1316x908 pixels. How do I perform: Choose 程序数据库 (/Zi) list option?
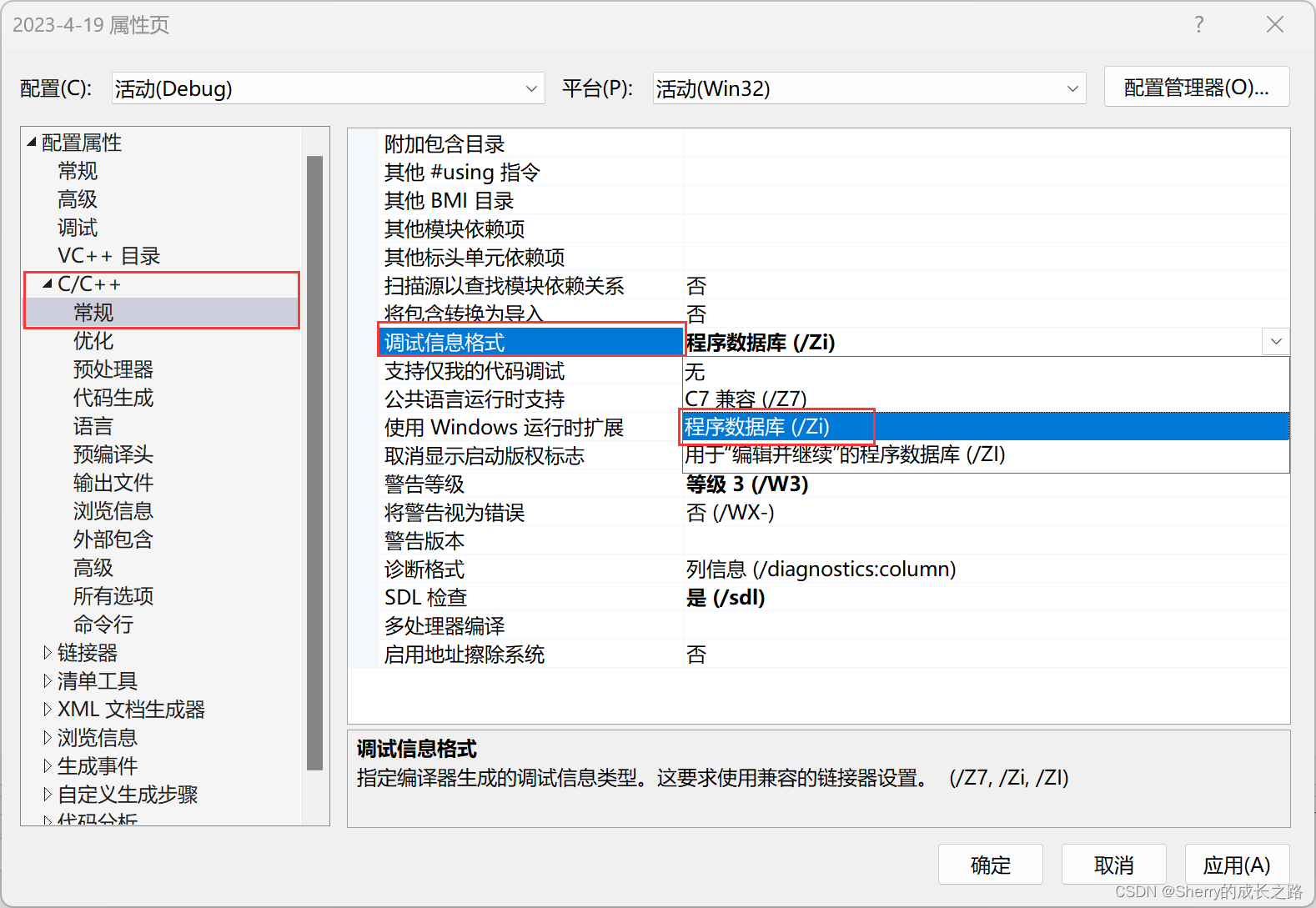coord(986,426)
